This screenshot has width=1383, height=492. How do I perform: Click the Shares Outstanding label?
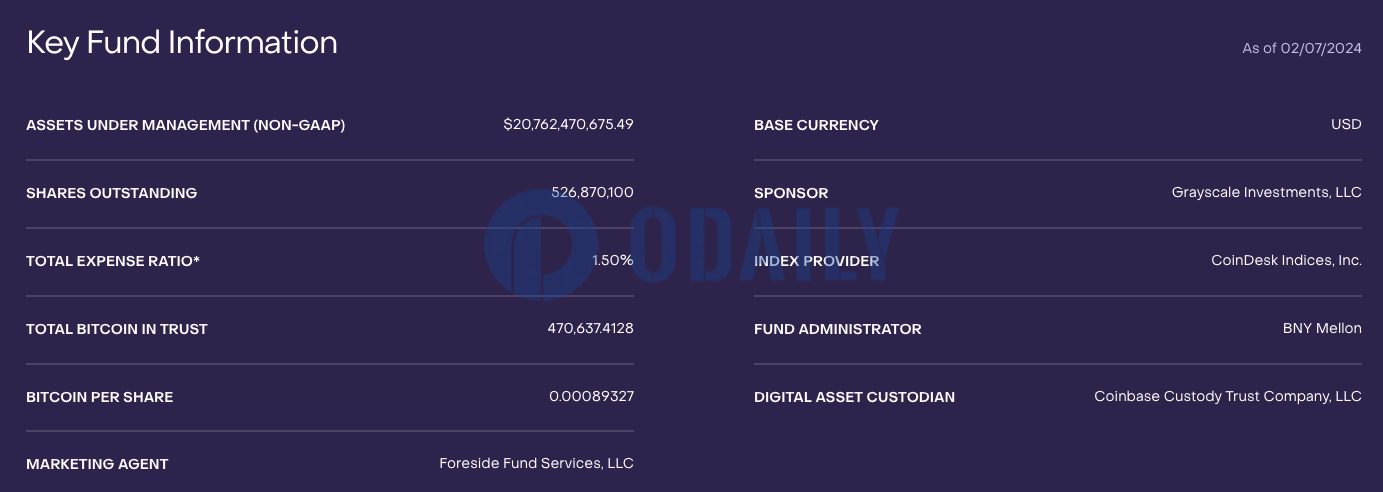[x=112, y=193]
